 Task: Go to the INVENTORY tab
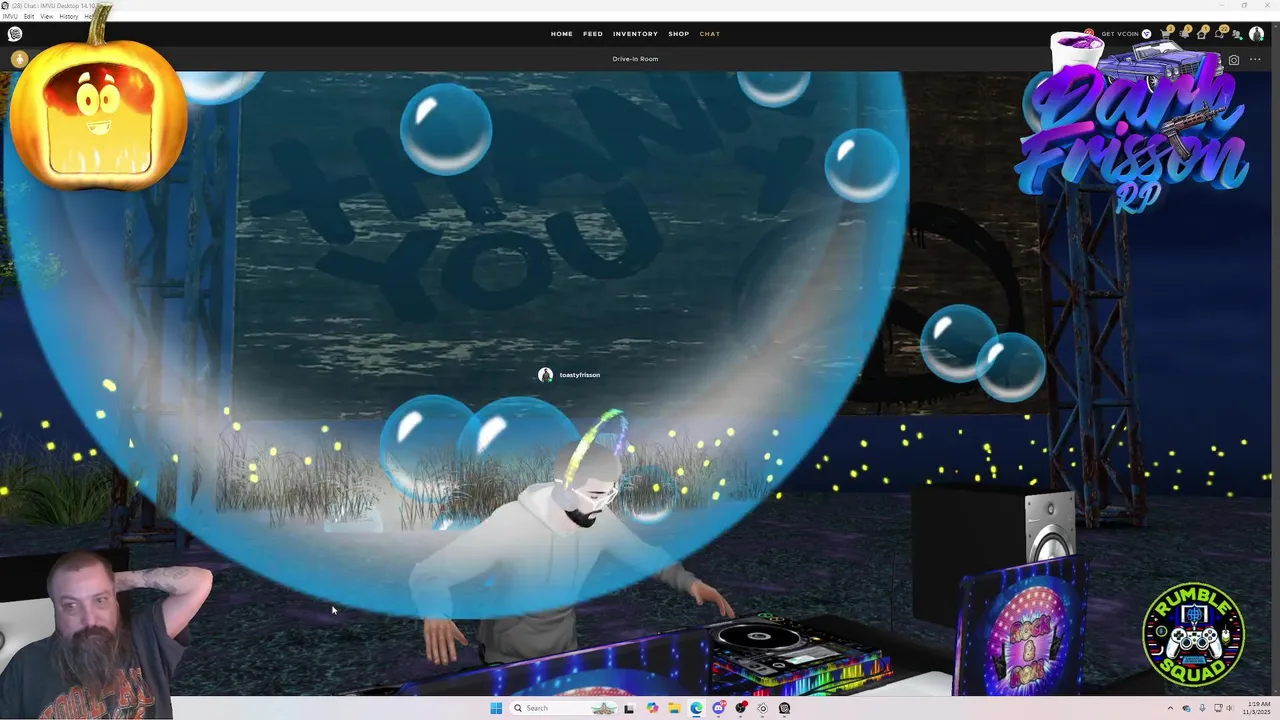point(636,34)
